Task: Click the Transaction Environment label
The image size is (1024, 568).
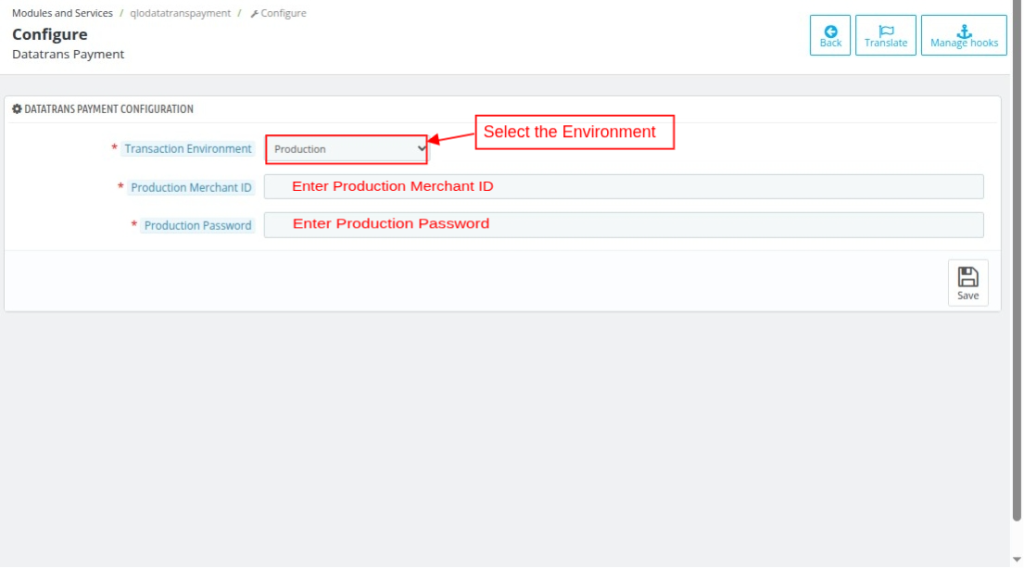Action: tap(188, 149)
